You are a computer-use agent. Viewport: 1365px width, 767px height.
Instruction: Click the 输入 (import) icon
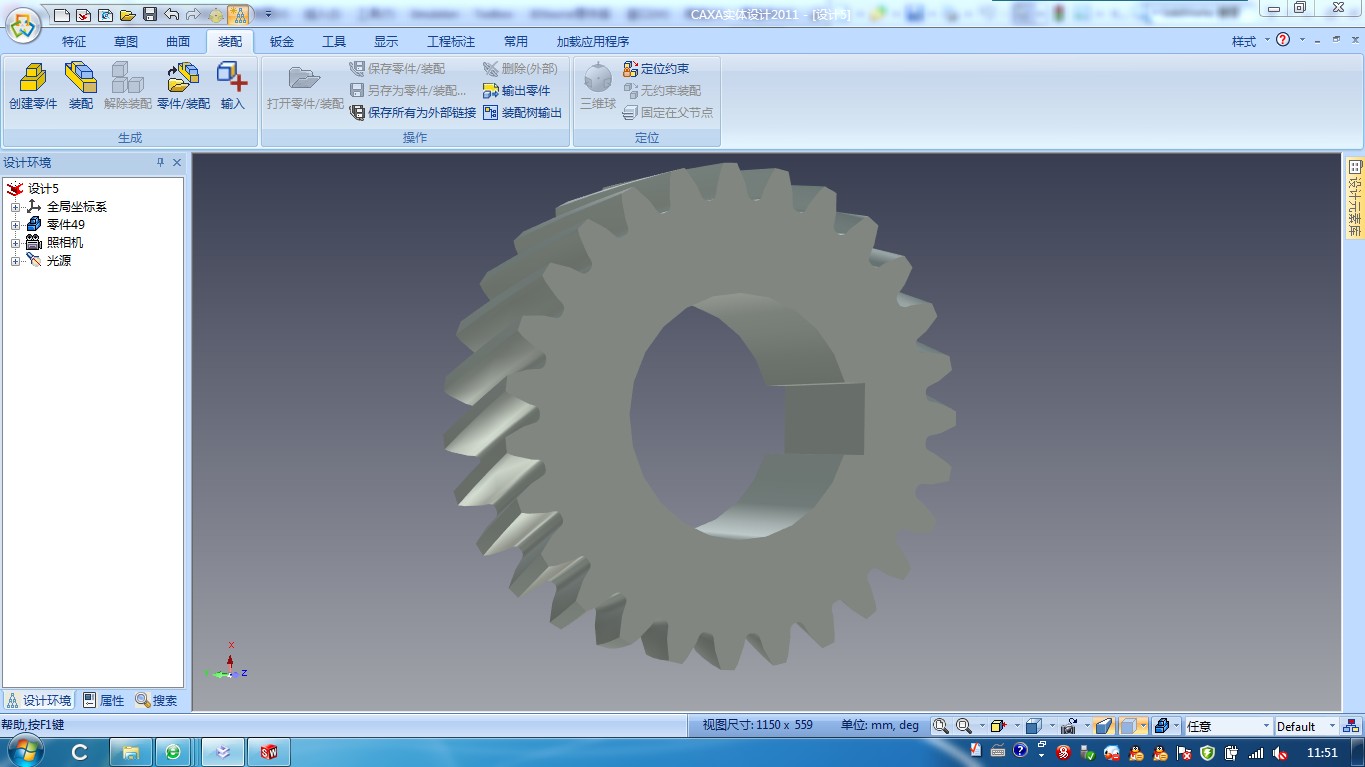(x=232, y=85)
